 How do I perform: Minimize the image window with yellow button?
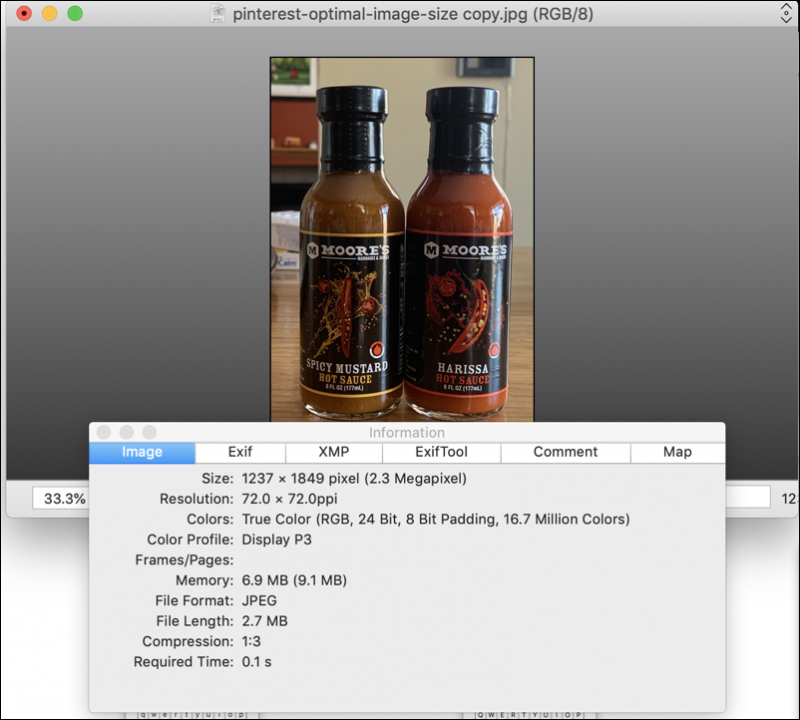click(x=49, y=14)
